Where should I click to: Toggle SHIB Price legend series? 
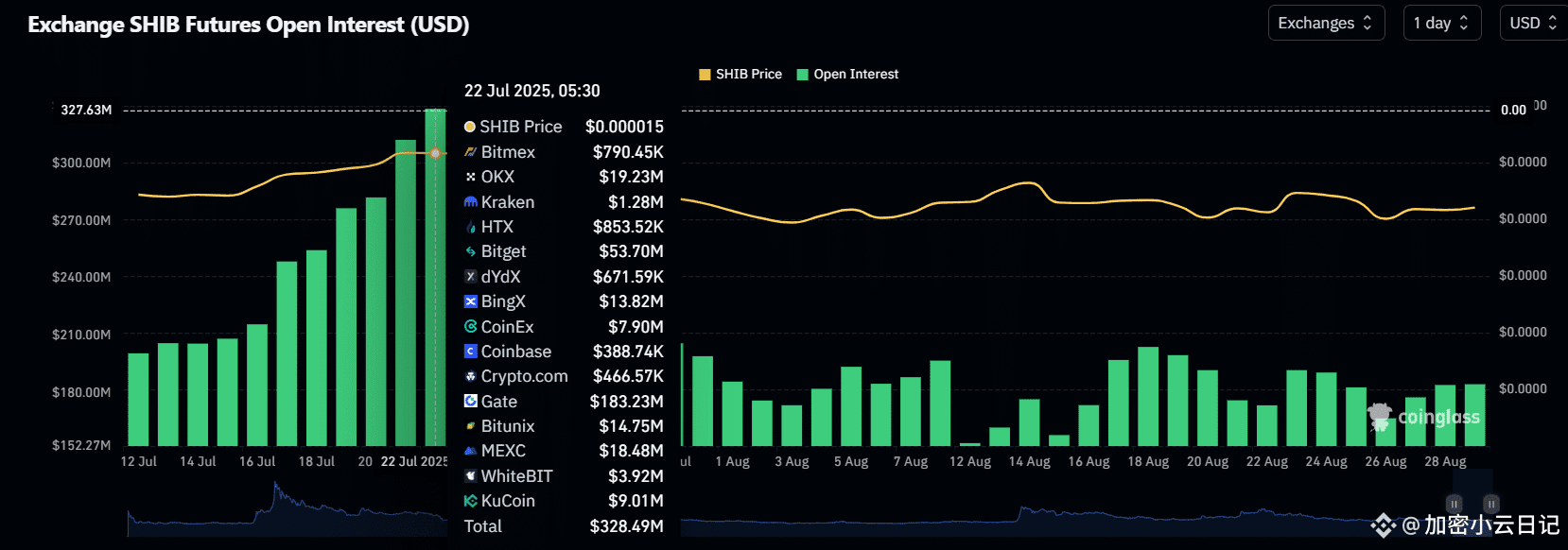(740, 74)
